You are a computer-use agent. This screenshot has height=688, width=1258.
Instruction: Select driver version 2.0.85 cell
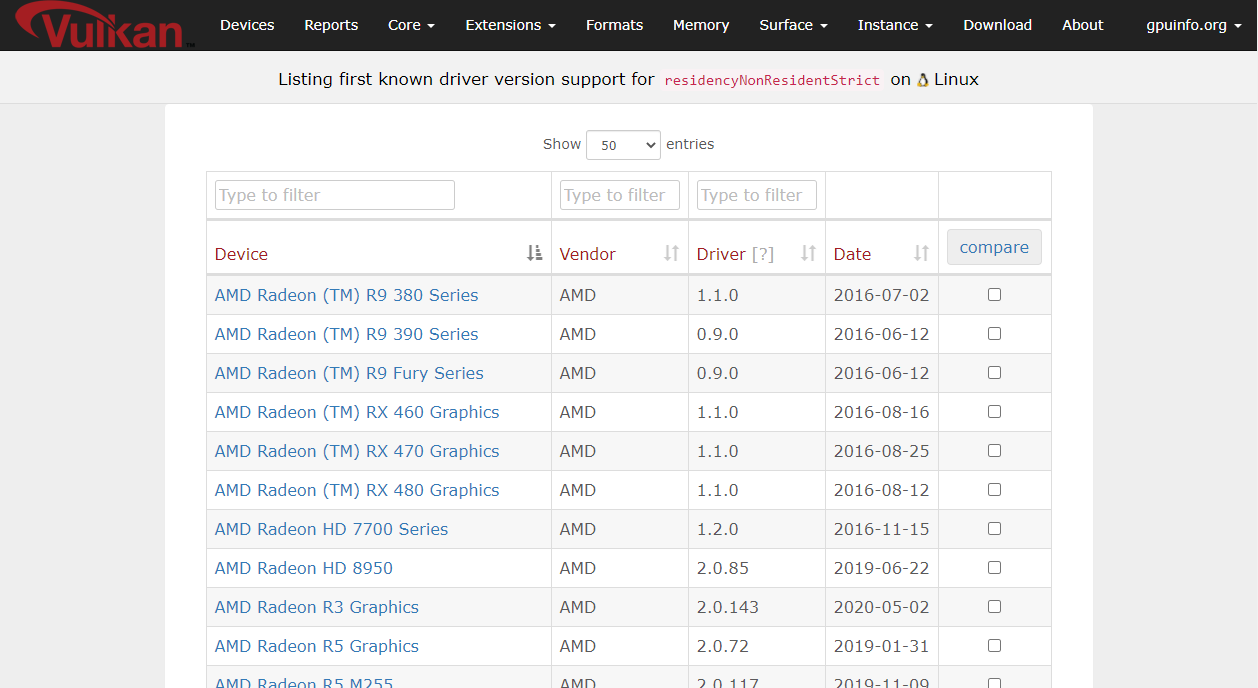[x=757, y=568]
